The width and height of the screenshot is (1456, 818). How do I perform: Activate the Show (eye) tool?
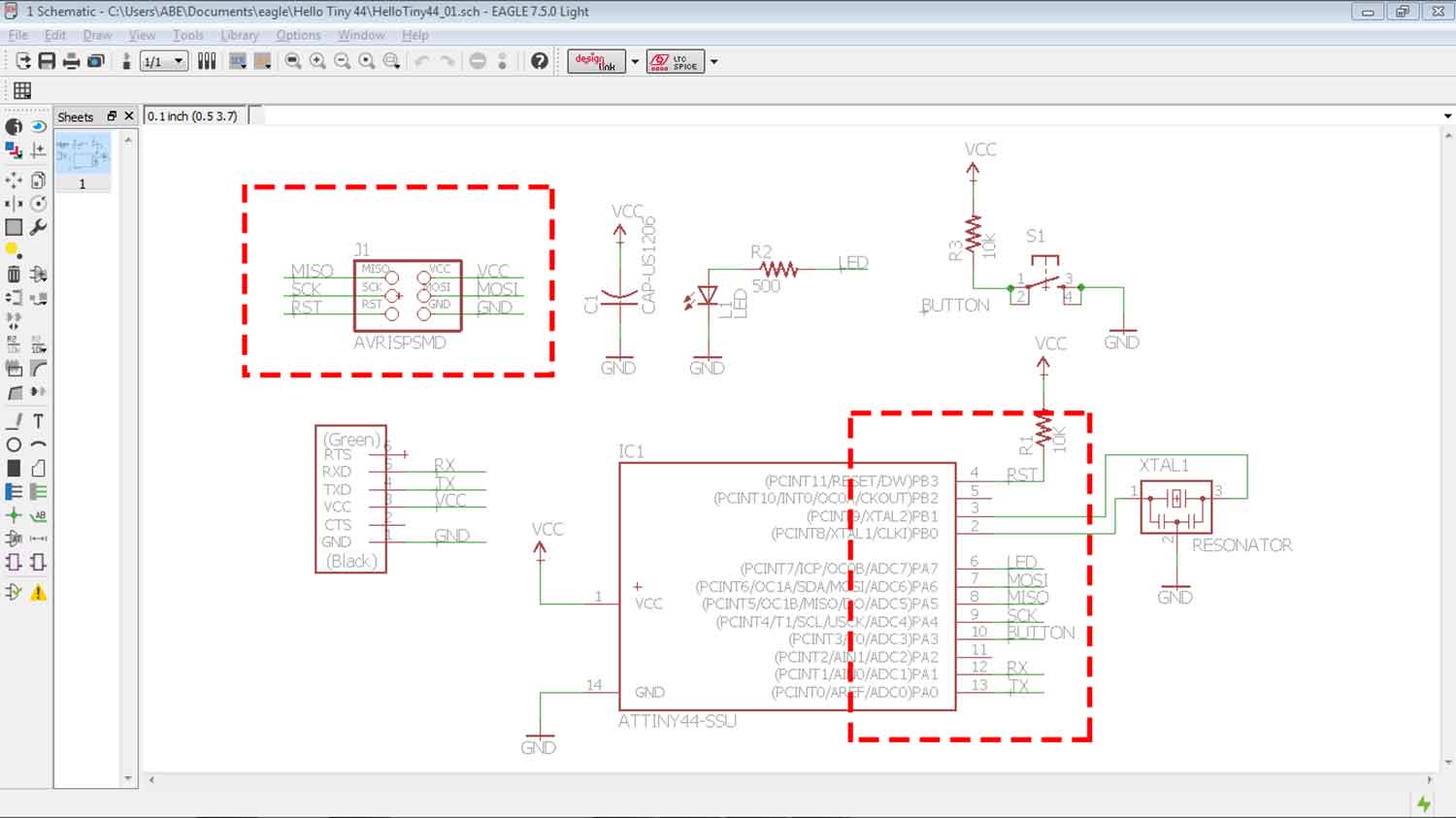(x=38, y=126)
